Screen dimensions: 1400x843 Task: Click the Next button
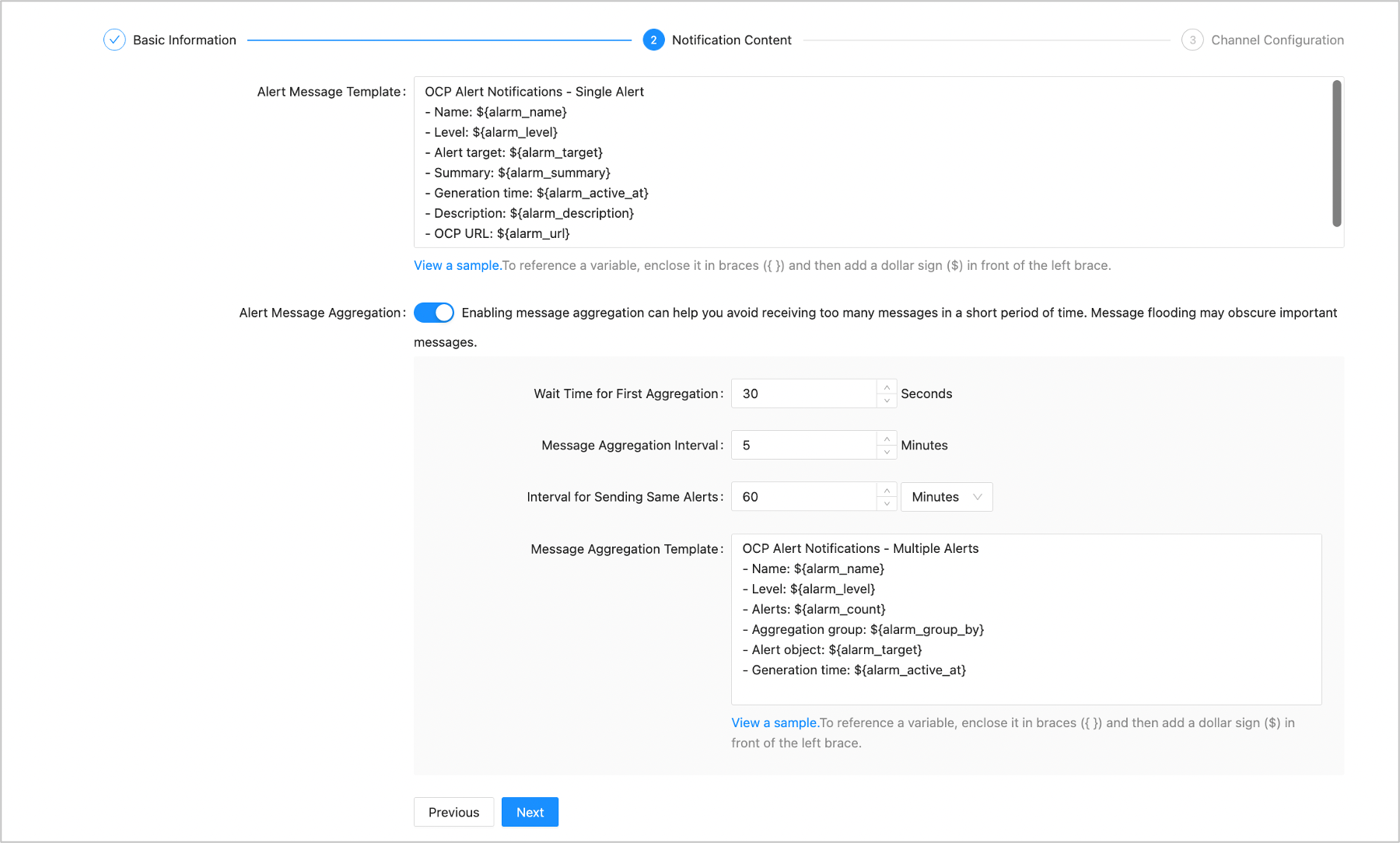pos(530,812)
